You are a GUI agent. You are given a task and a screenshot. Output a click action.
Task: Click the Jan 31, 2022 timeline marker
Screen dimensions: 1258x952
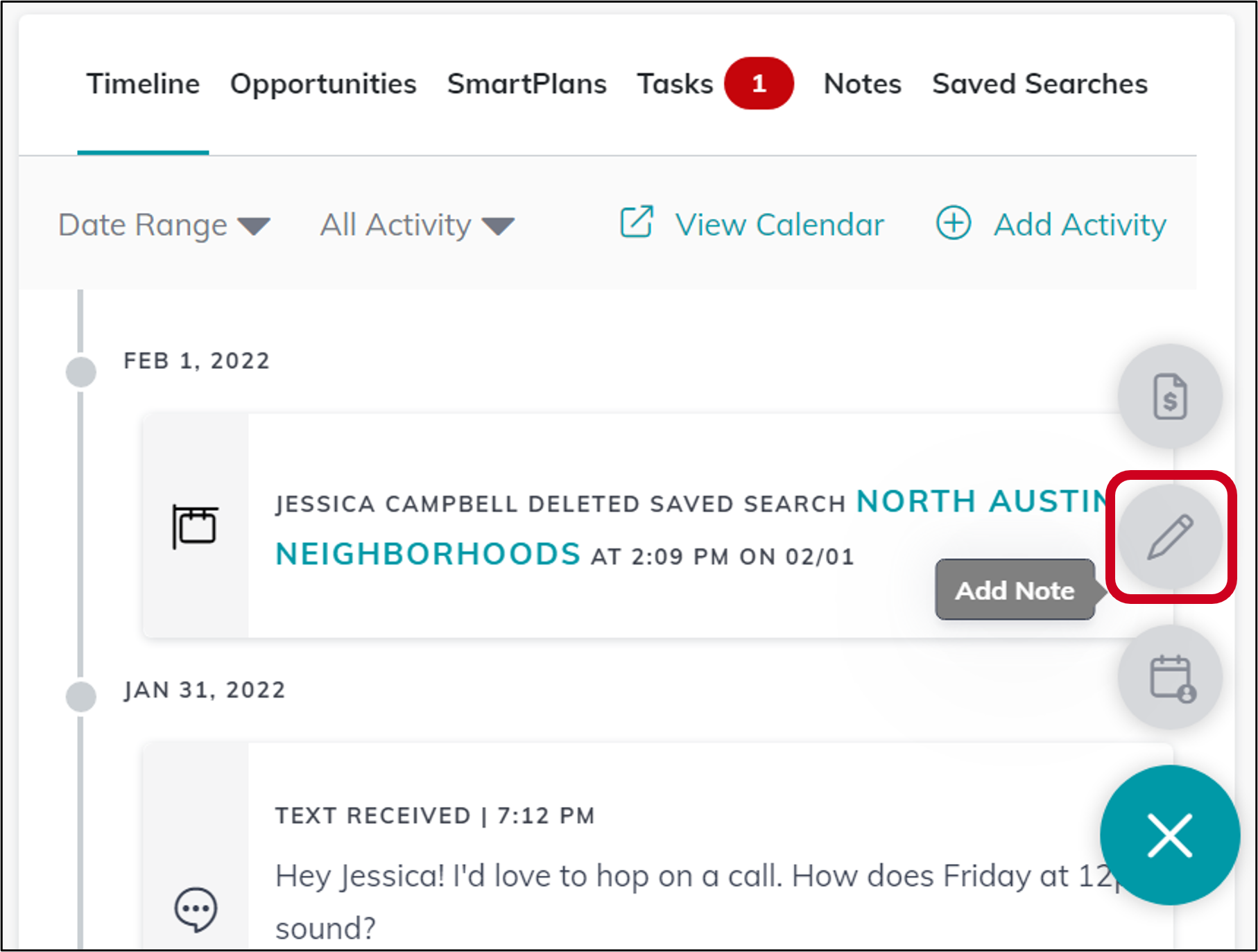[x=81, y=696]
